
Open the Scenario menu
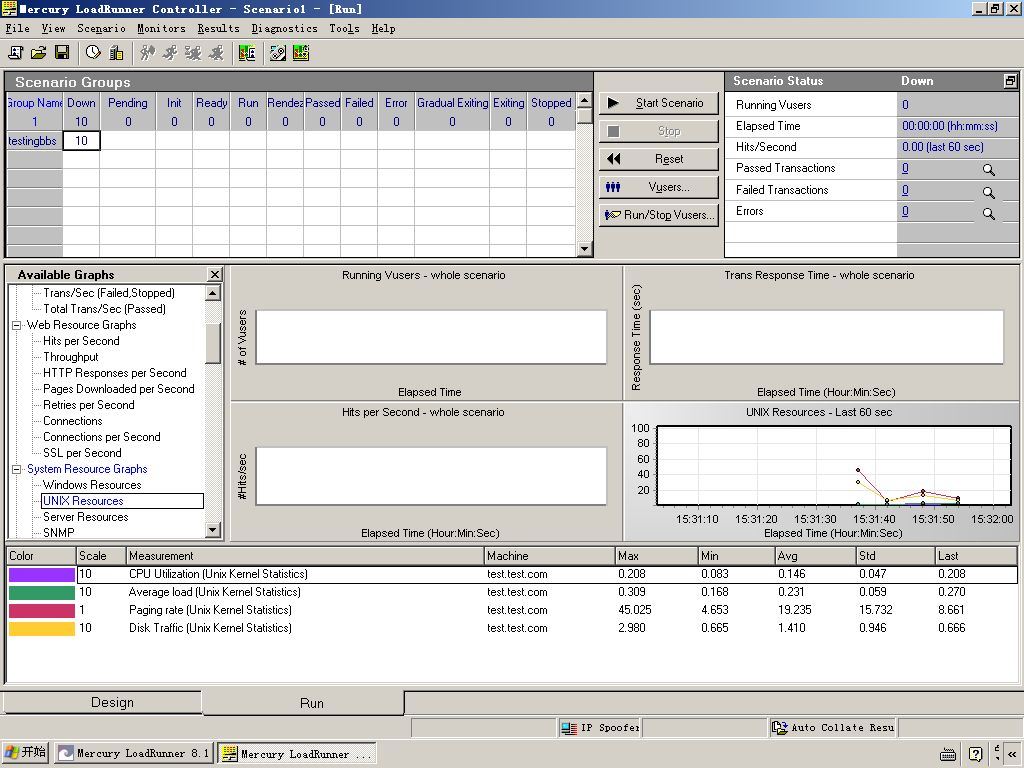coord(101,28)
